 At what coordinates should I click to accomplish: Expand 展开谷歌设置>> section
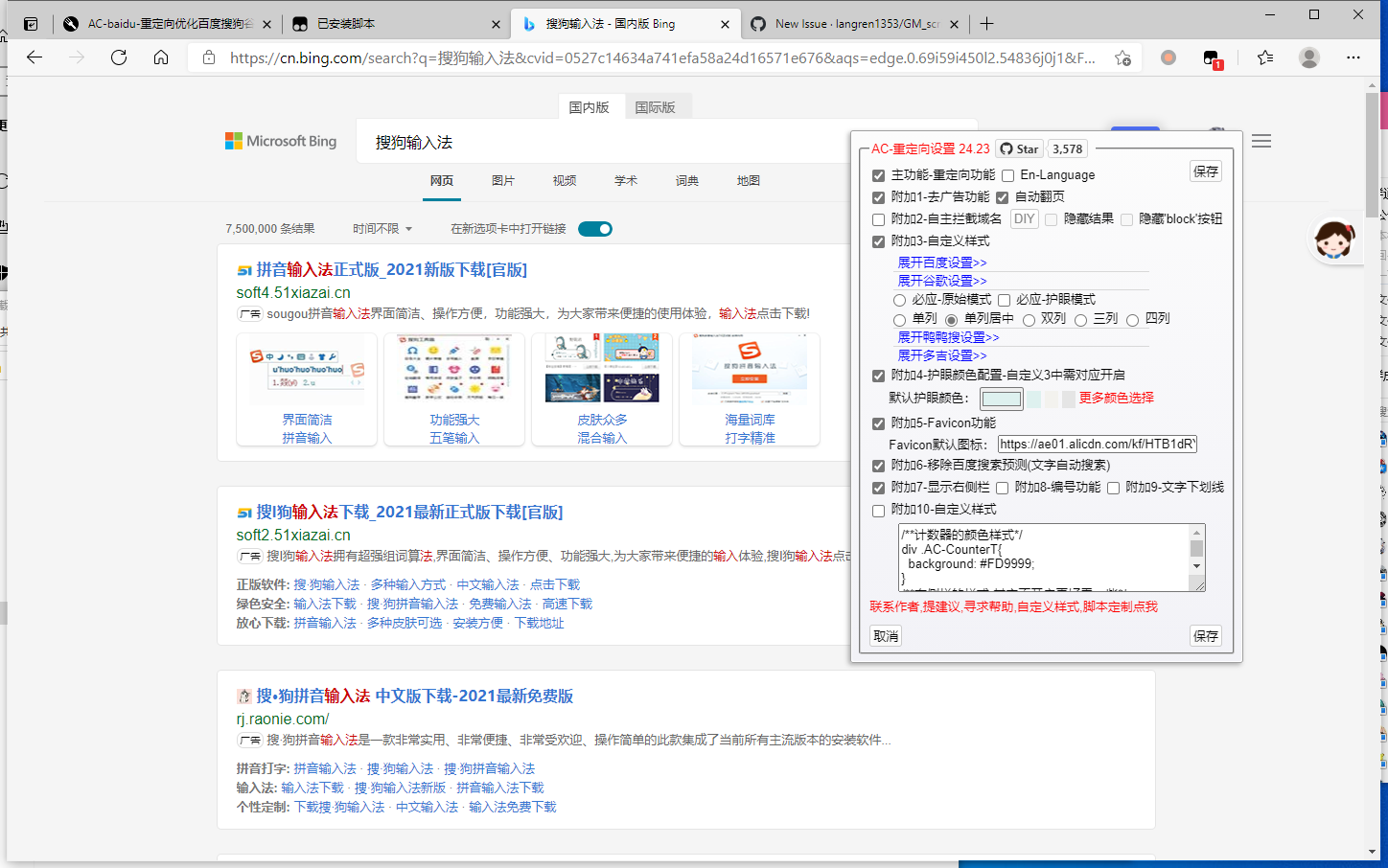click(941, 281)
